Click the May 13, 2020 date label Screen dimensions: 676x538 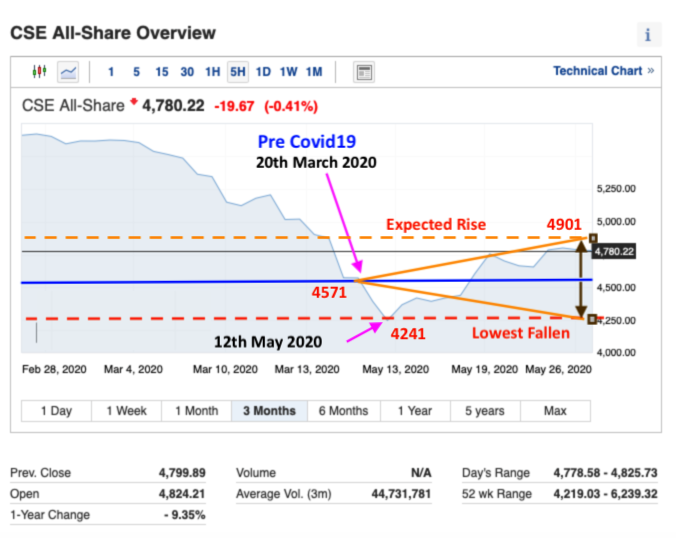(x=396, y=369)
